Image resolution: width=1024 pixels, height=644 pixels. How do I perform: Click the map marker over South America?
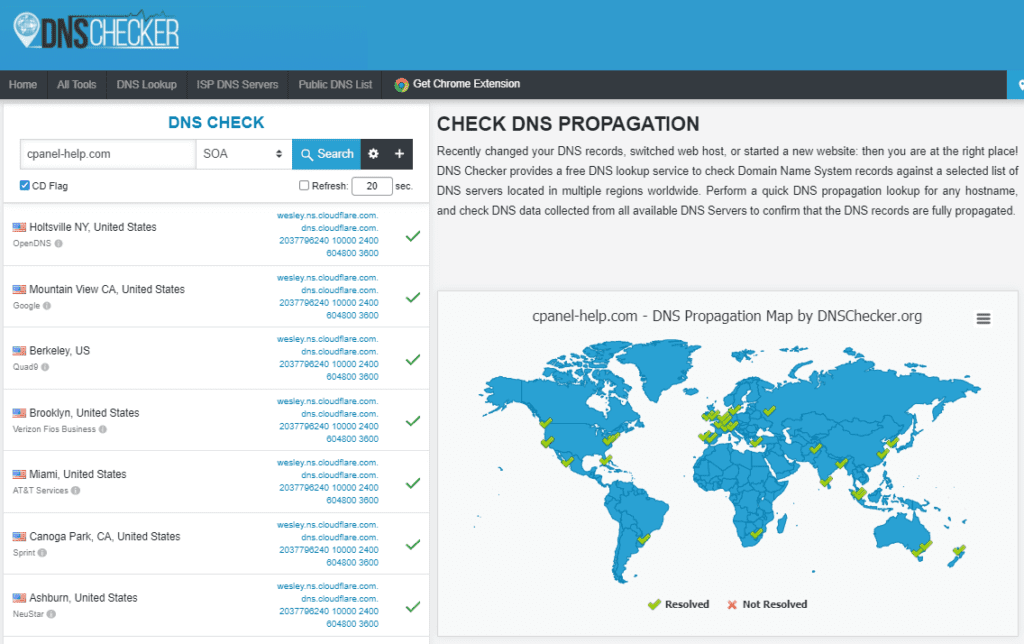click(644, 539)
